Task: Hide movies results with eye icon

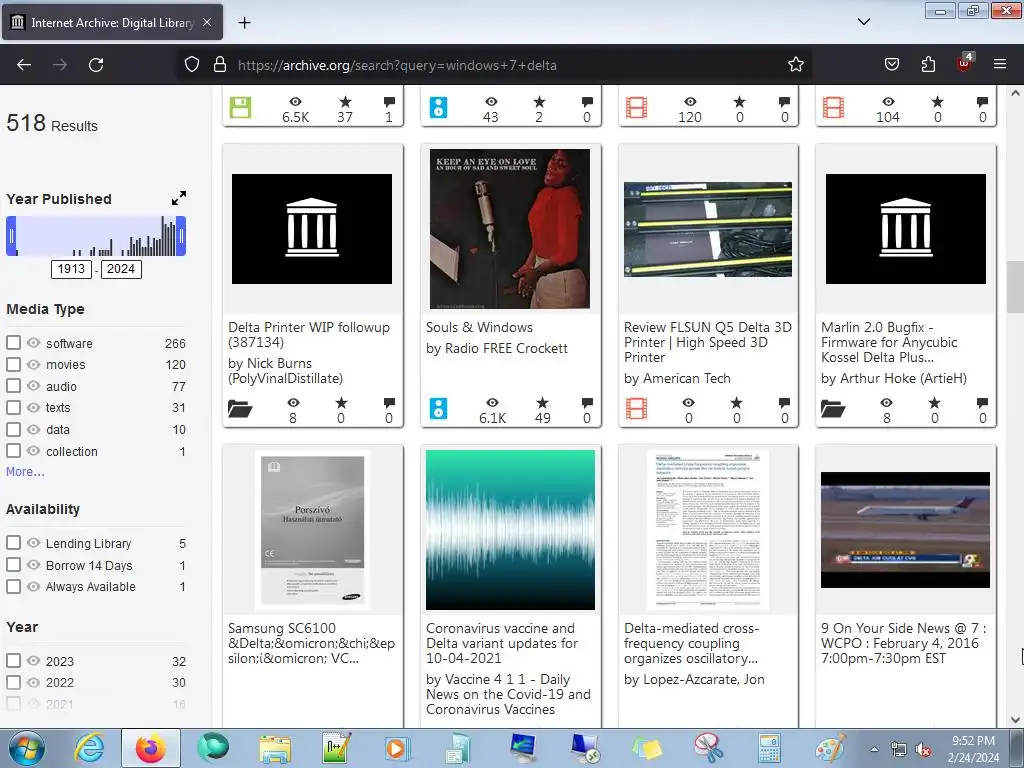Action: (33, 364)
